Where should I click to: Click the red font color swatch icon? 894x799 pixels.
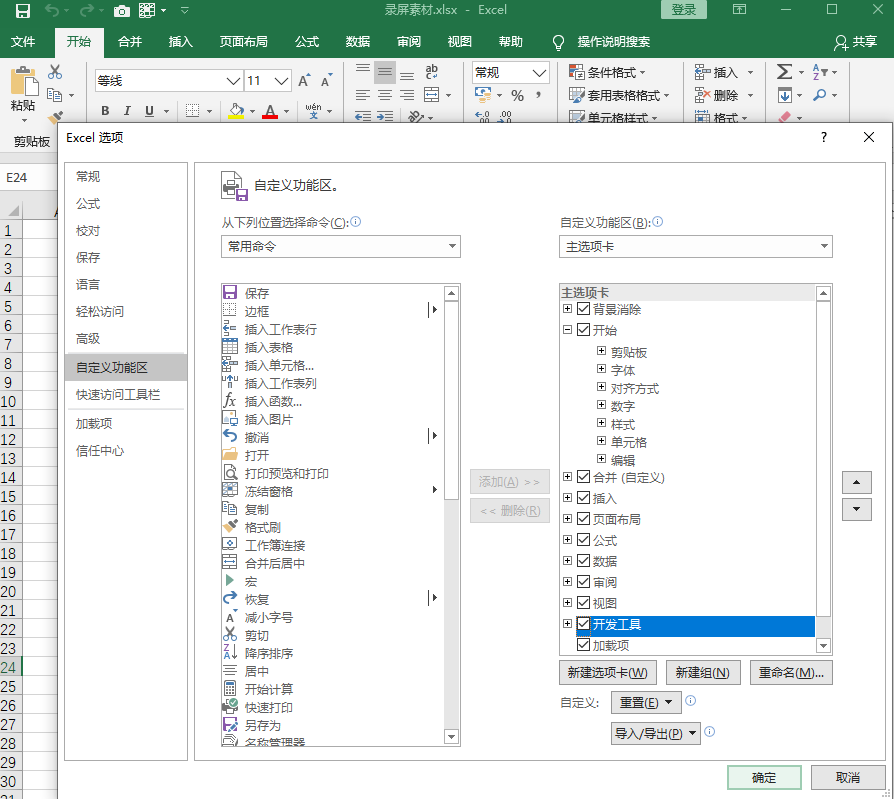pos(270,111)
